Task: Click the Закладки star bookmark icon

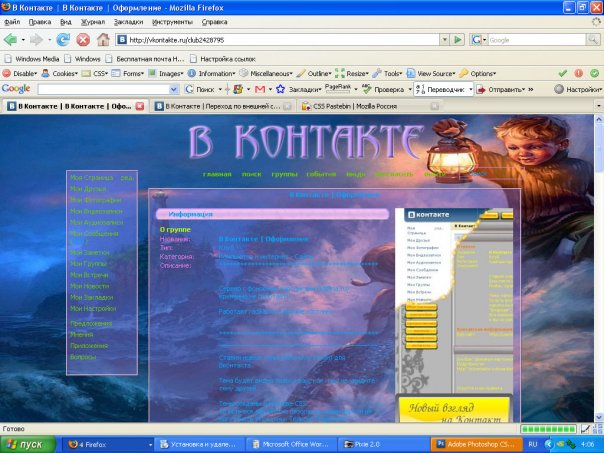Action: 280,89
